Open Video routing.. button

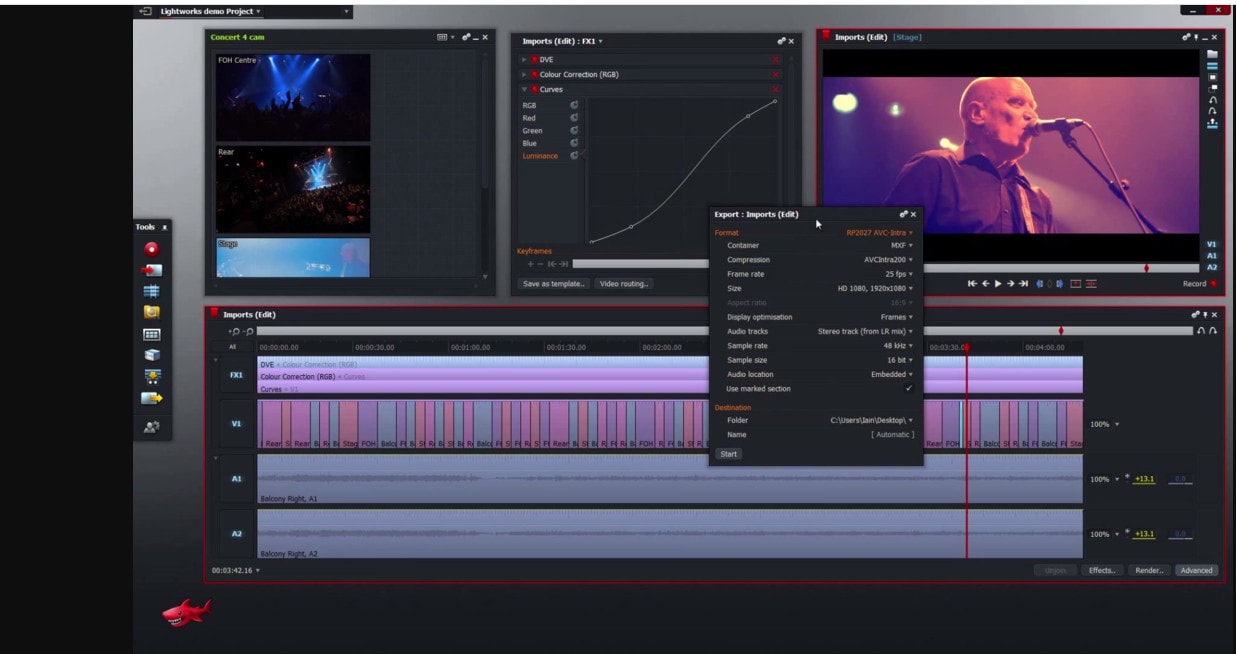(624, 284)
